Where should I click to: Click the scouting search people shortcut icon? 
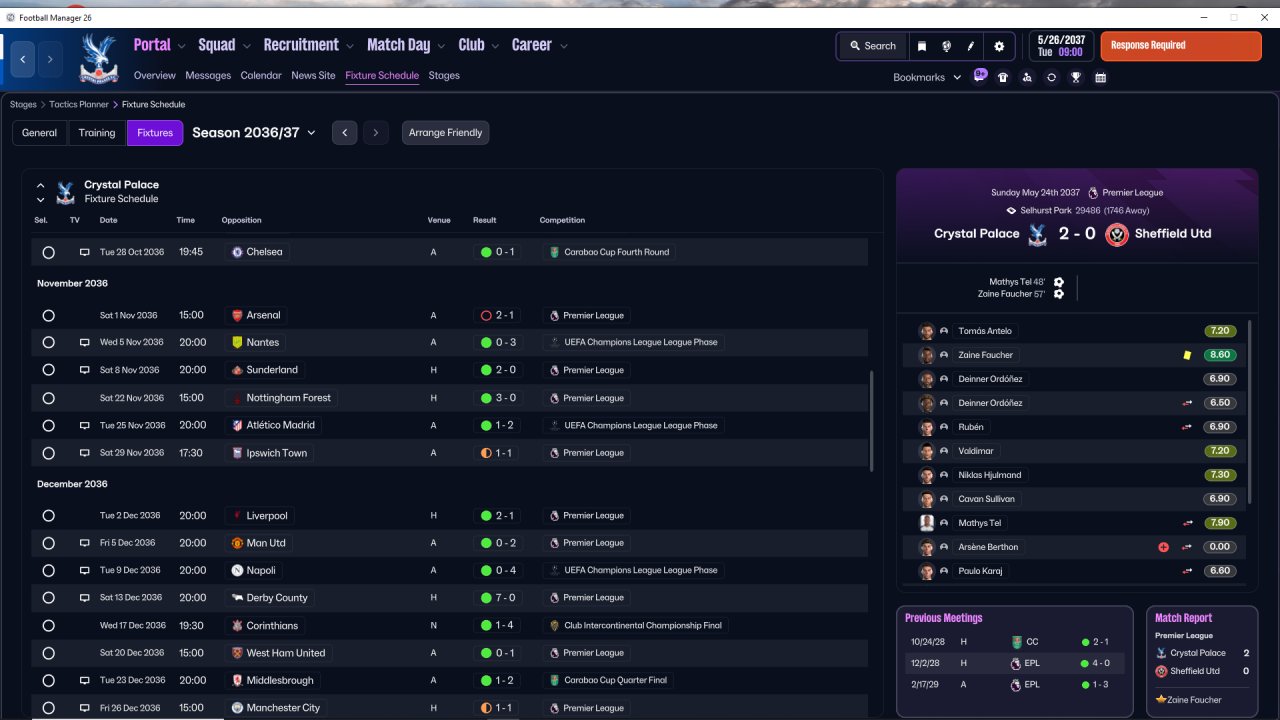[1027, 77]
